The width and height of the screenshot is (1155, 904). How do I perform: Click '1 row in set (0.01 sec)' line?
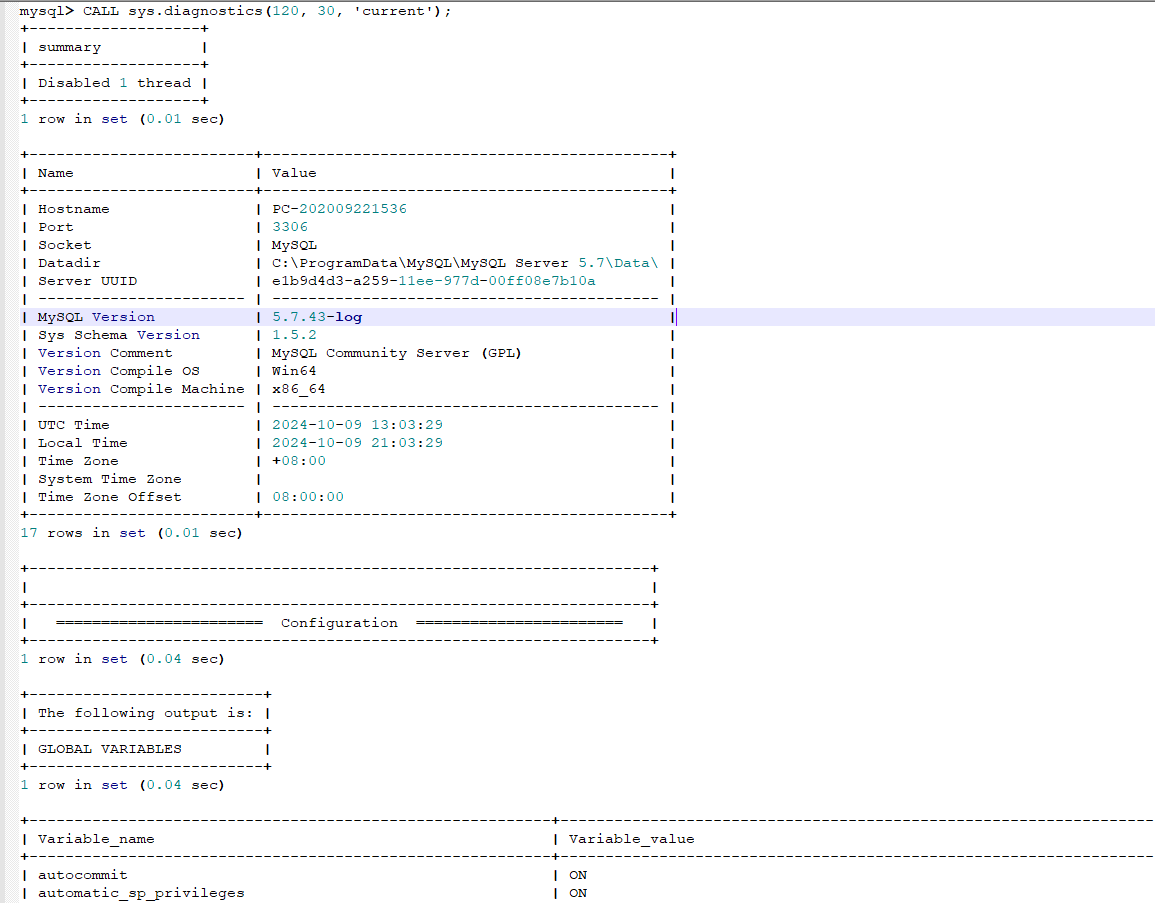click(122, 119)
